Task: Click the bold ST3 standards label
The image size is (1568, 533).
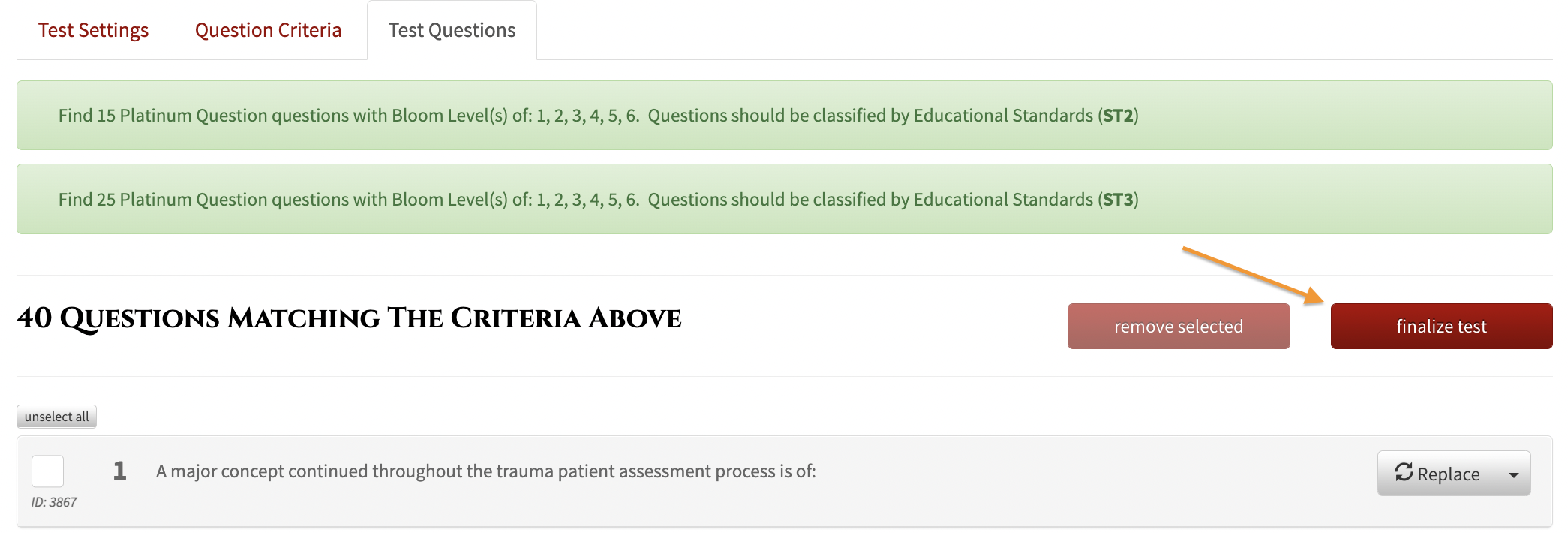Action: (x=1118, y=200)
